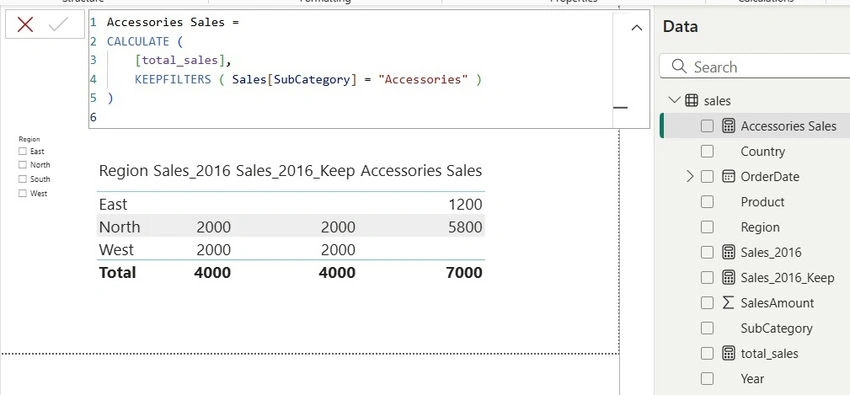Check the Sales_2016 field checkbox
The width and height of the screenshot is (850, 395).
pyautogui.click(x=707, y=252)
